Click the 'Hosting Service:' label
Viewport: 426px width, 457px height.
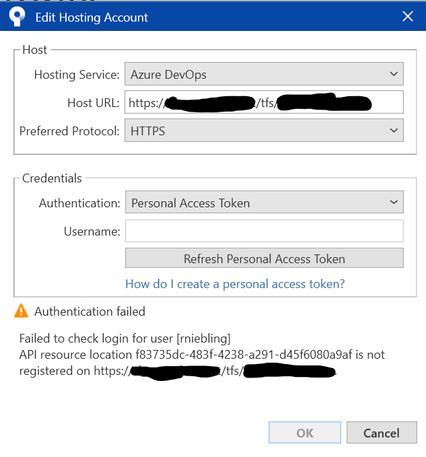point(77,74)
